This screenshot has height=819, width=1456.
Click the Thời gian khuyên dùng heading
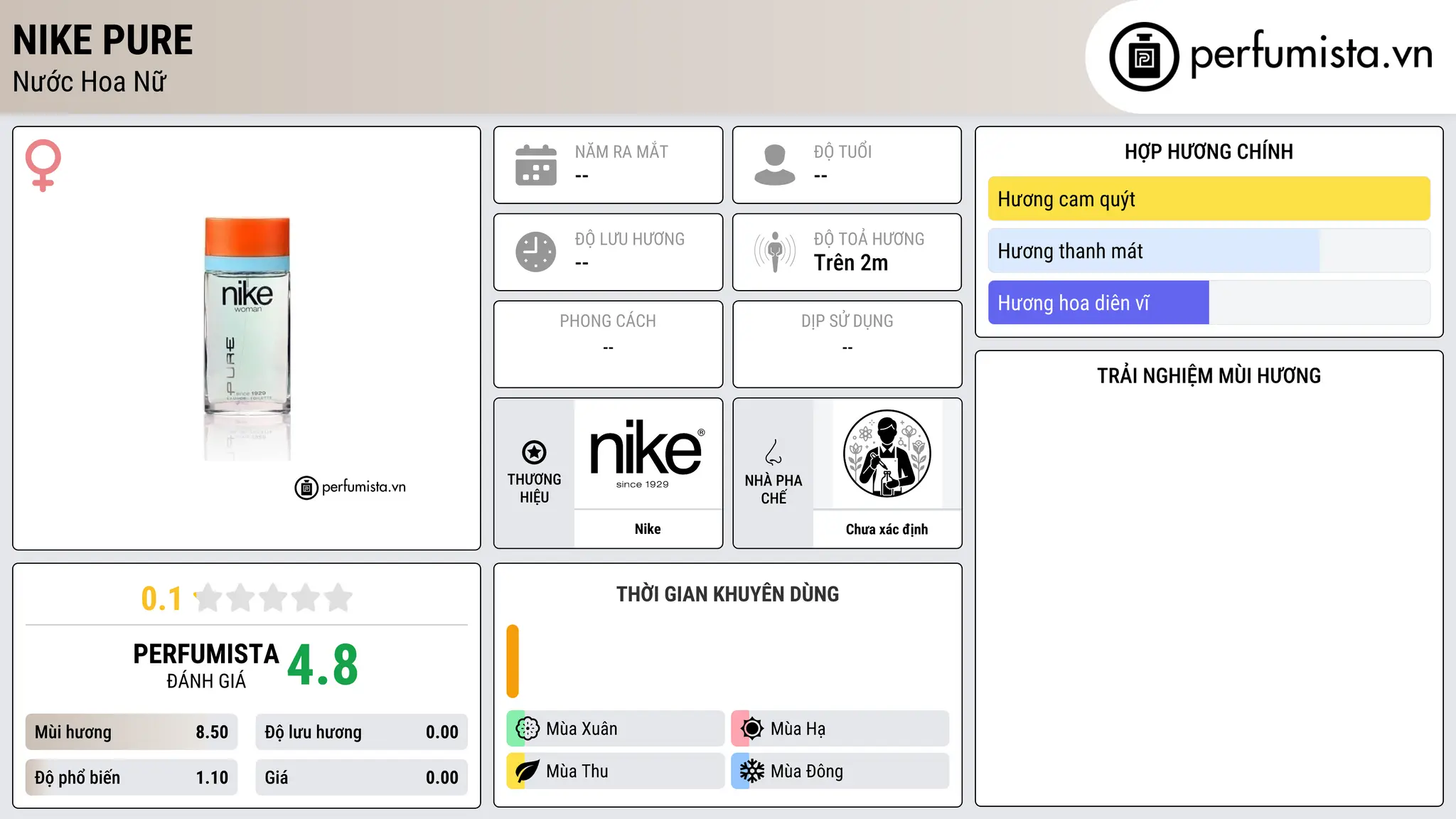727,594
